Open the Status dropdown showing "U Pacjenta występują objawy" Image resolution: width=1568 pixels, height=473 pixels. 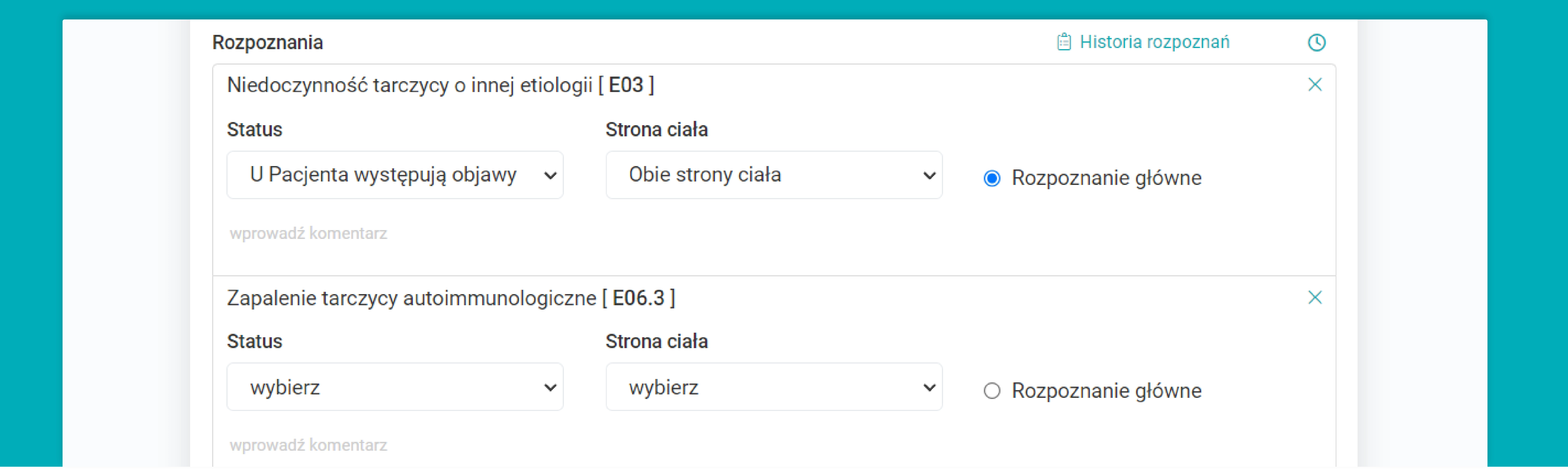[395, 175]
